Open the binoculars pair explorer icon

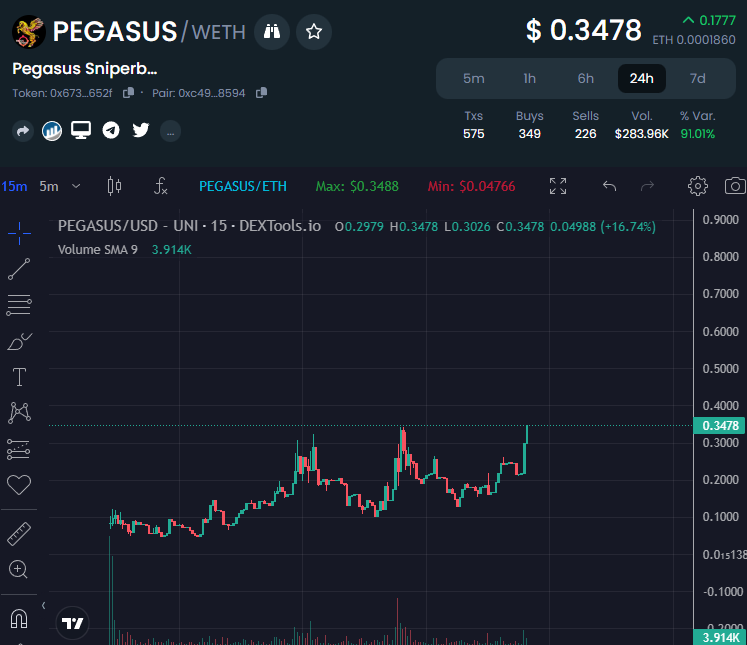(272, 32)
